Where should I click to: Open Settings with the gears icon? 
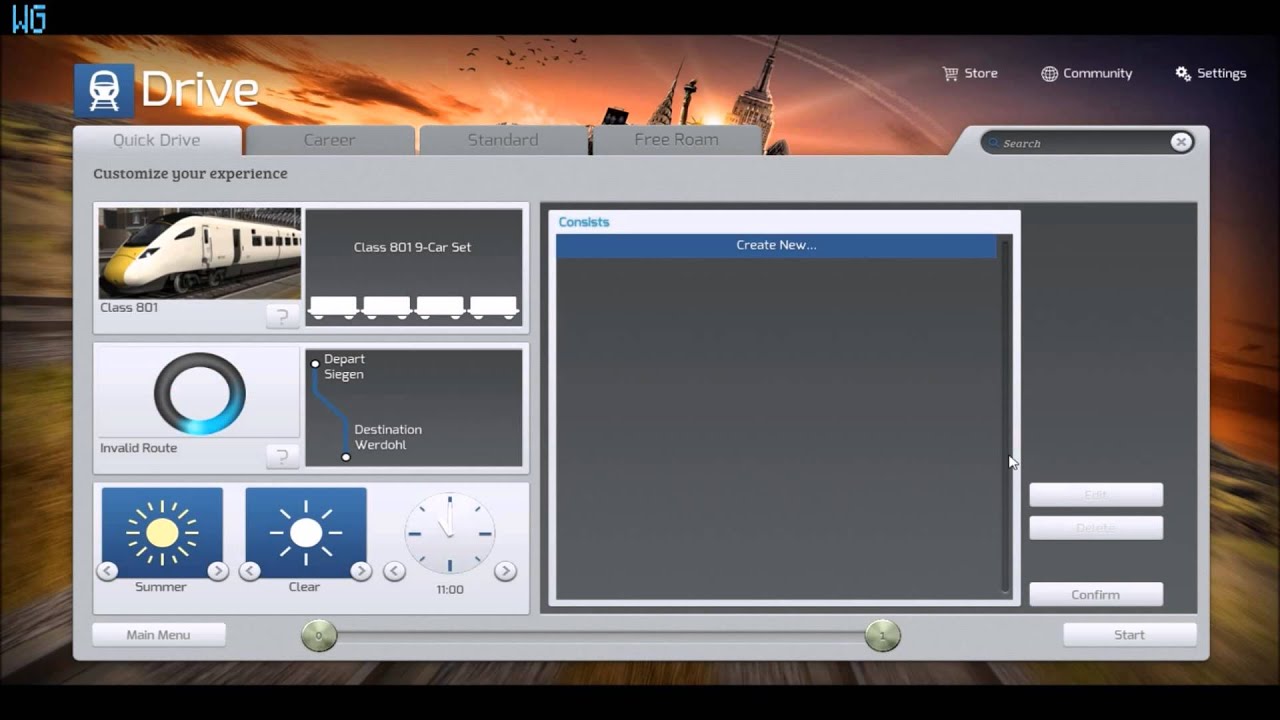point(1210,73)
